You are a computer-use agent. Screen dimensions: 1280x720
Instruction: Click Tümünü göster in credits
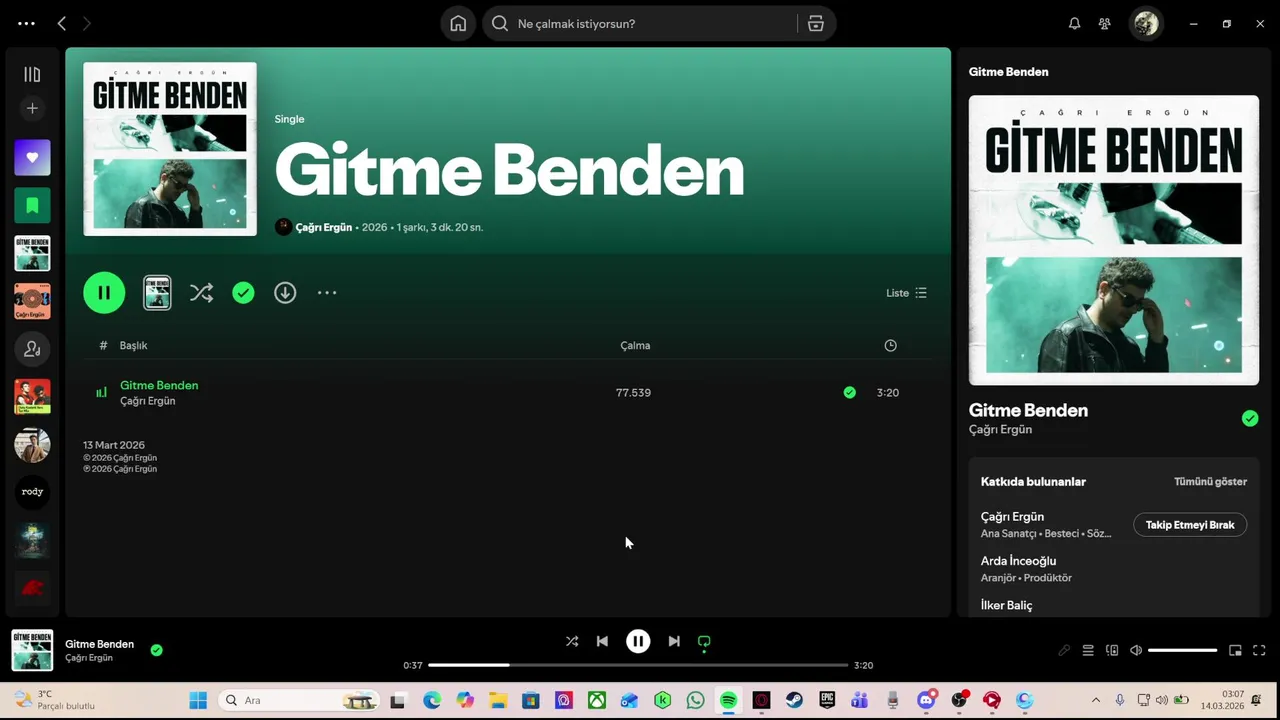tap(1210, 481)
